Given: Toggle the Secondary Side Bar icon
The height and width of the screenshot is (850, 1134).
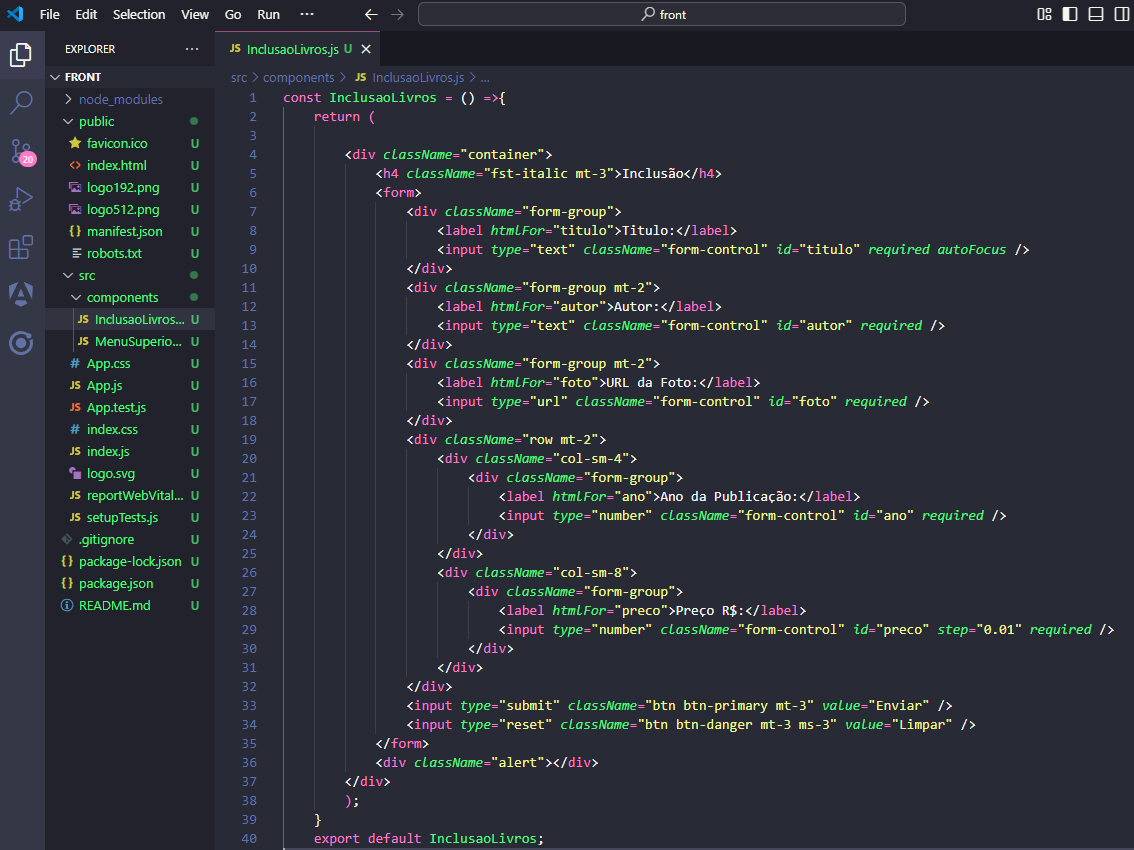Looking at the screenshot, I should [x=1122, y=14].
